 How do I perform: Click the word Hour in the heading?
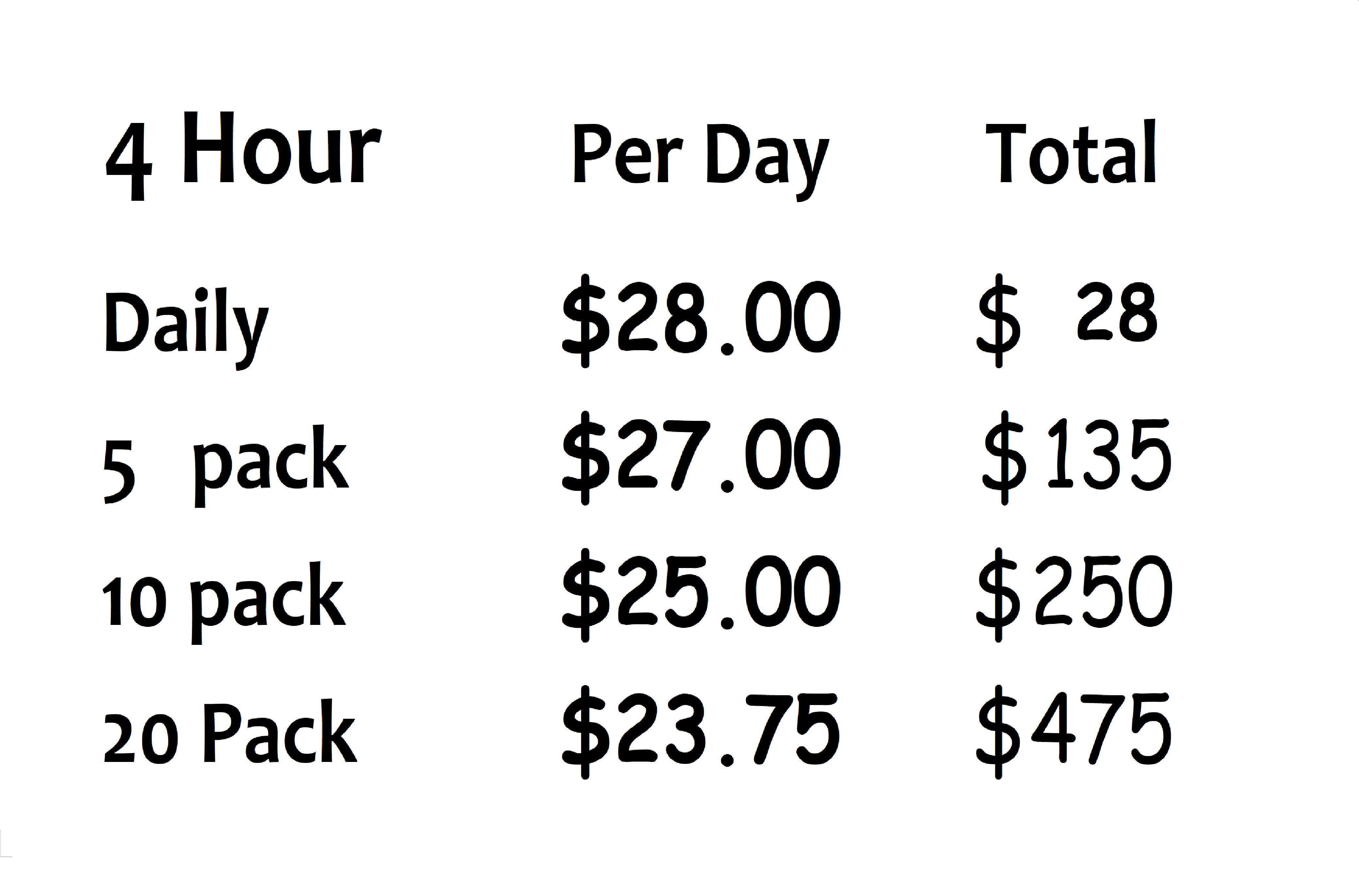(282, 148)
